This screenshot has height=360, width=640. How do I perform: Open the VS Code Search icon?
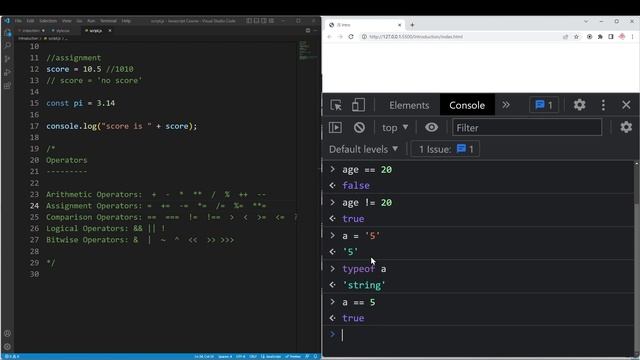click(7, 46)
